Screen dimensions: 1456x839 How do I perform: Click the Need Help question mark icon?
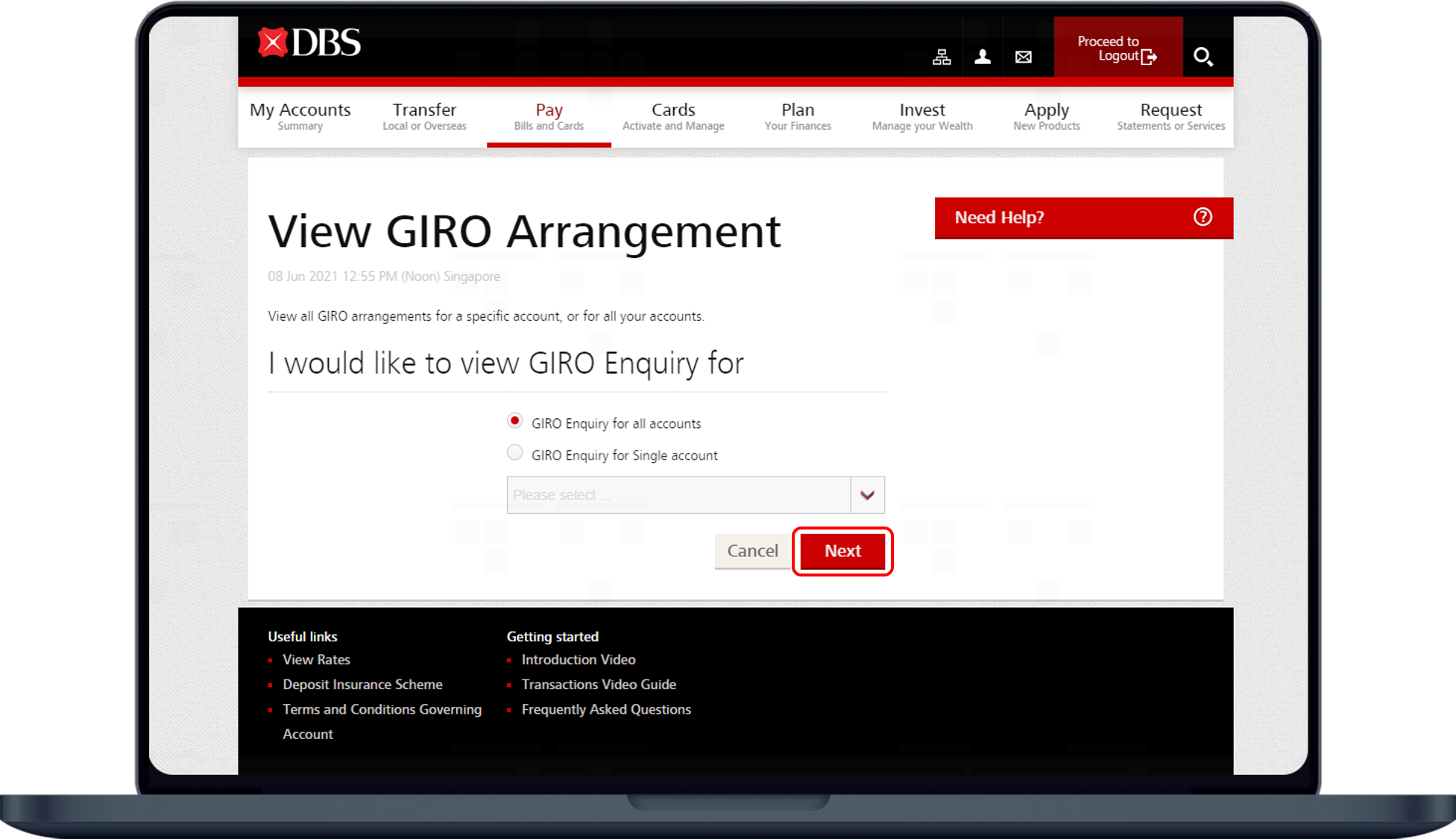click(1203, 217)
